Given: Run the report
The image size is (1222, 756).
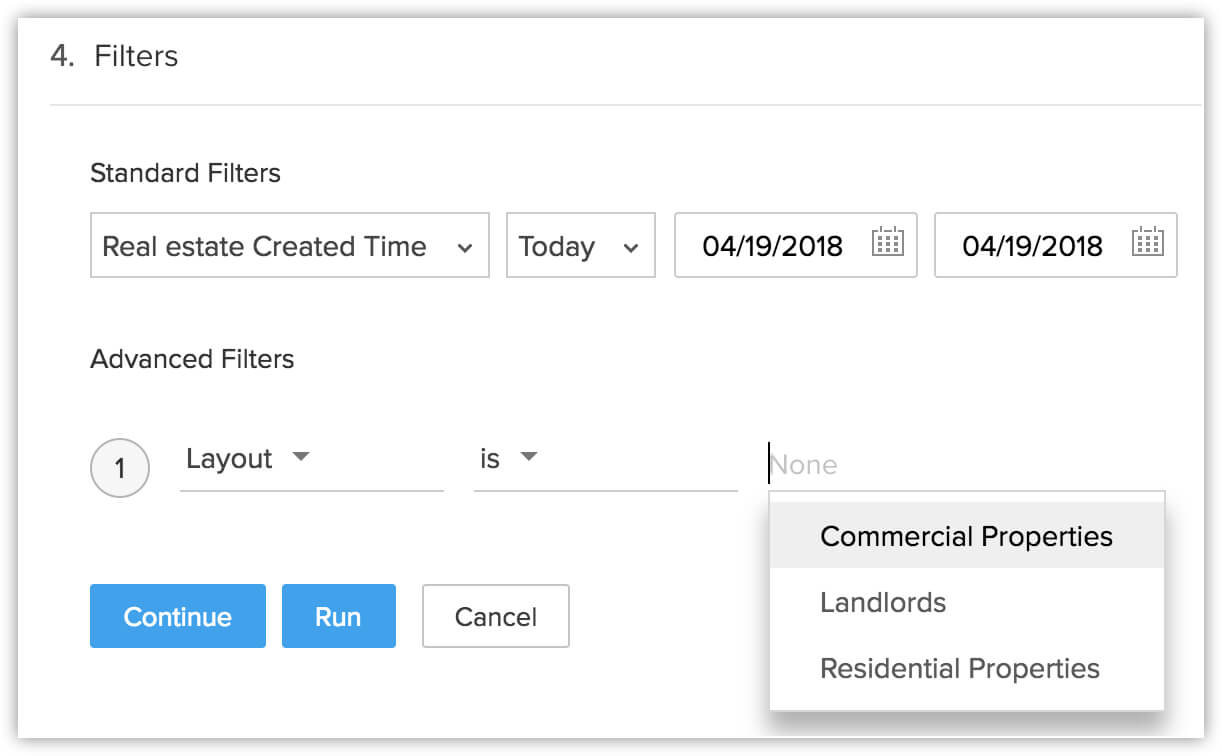Looking at the screenshot, I should [338, 616].
